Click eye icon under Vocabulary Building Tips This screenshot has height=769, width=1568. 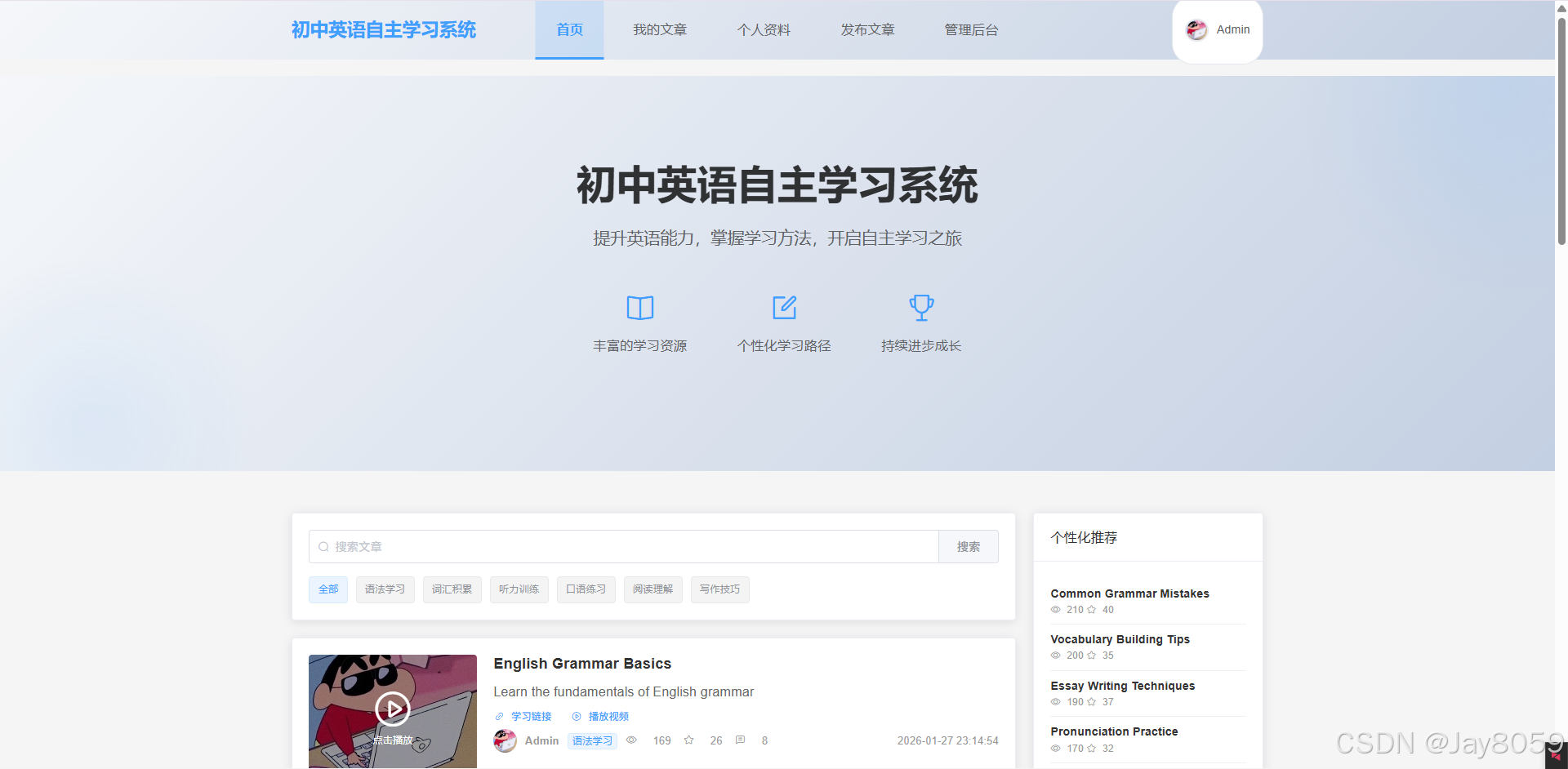(x=1056, y=656)
